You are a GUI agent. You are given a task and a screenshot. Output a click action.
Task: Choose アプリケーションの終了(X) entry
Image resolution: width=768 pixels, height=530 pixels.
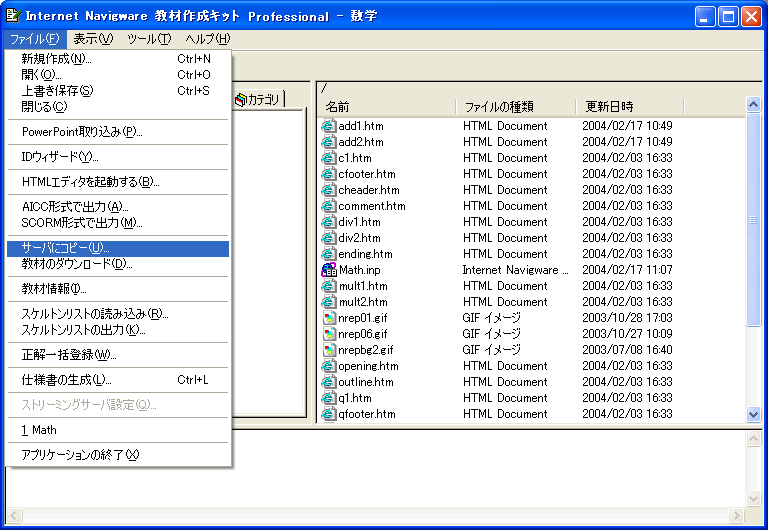(x=118, y=455)
